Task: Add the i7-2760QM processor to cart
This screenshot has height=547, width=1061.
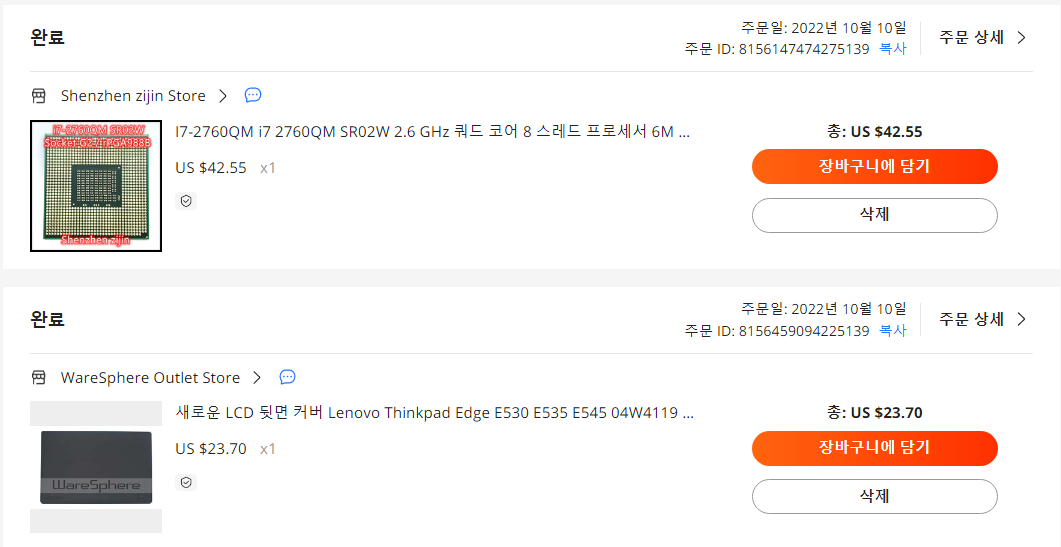Action: 875,167
